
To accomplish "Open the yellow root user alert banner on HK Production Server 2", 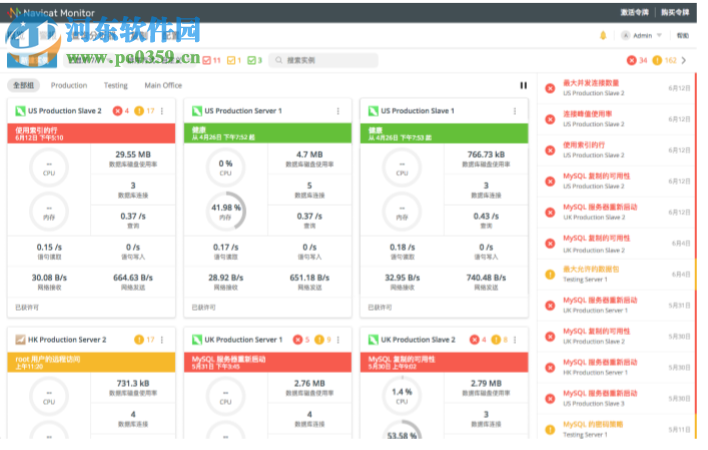I will (x=91, y=362).
